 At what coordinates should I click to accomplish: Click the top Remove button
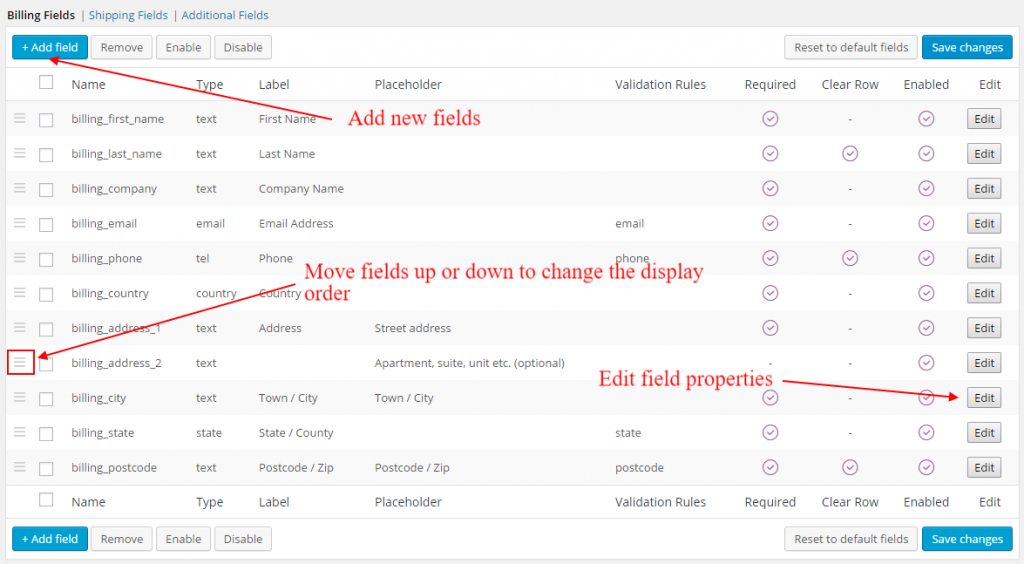[121, 47]
